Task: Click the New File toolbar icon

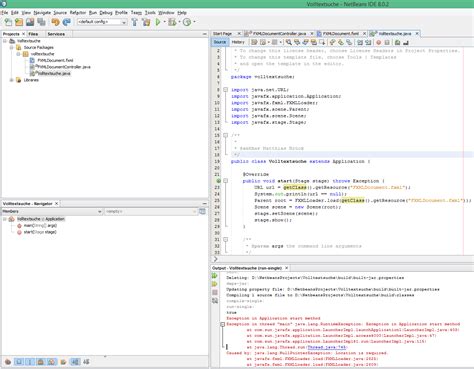Action: (x=8, y=22)
